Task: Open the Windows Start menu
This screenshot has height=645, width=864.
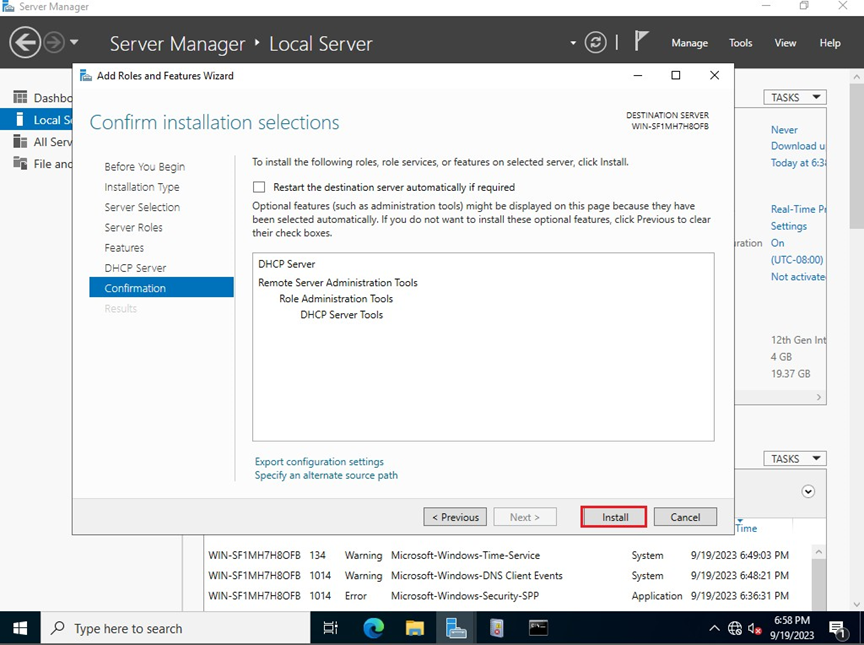Action: (20, 628)
